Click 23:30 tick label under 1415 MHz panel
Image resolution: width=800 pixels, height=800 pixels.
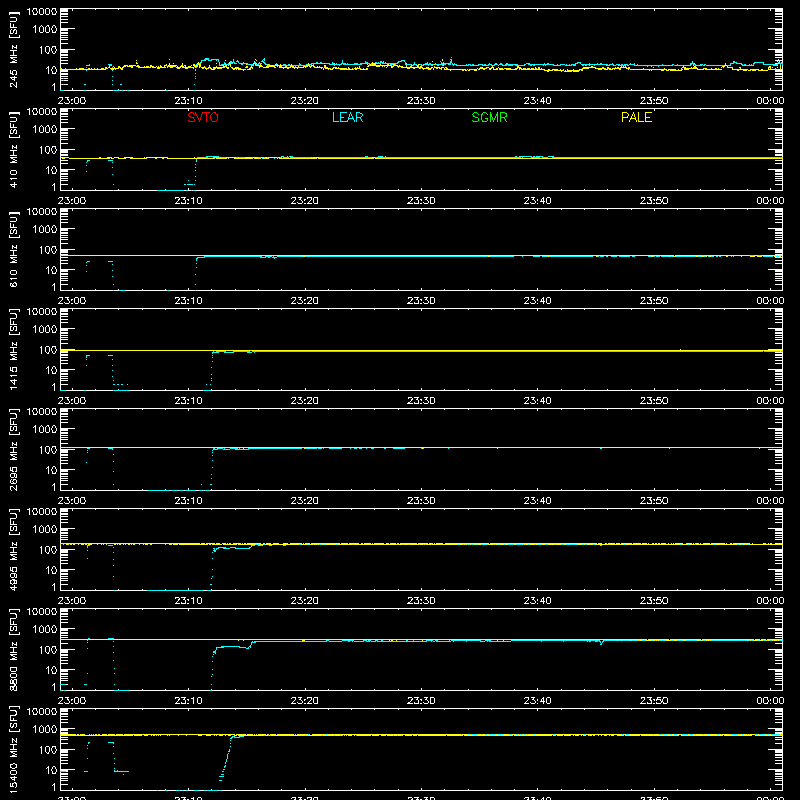(421, 401)
